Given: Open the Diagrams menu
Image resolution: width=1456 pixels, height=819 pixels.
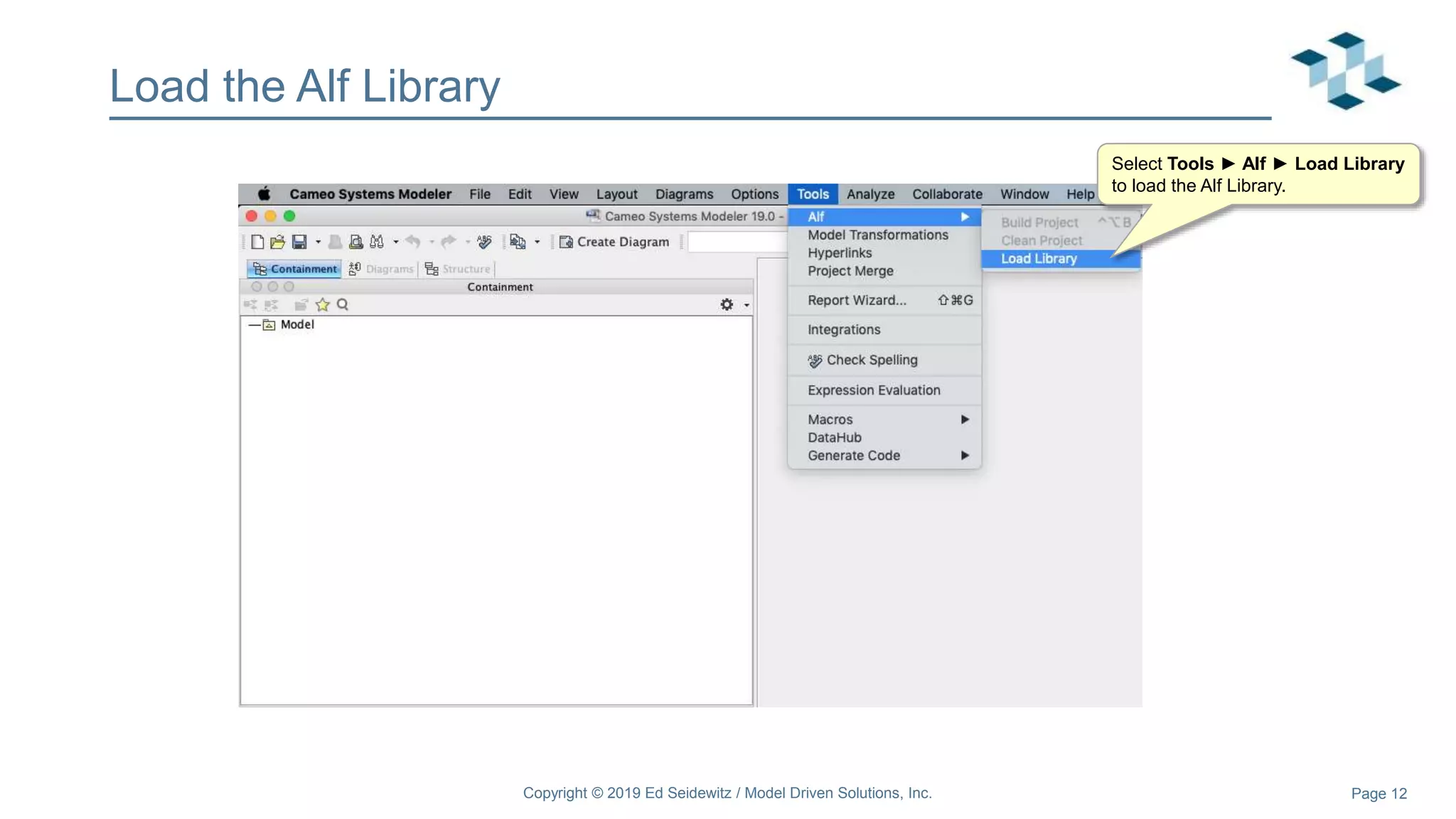Looking at the screenshot, I should pos(684,194).
